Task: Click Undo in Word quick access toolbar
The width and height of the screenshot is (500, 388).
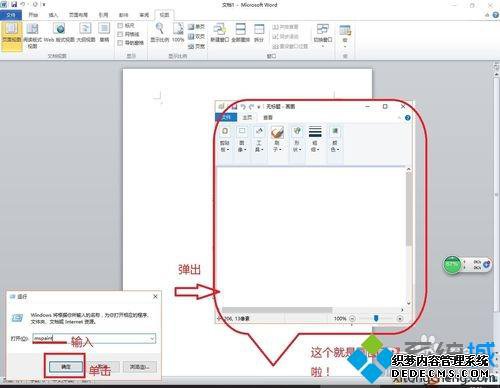Action: coord(23,5)
